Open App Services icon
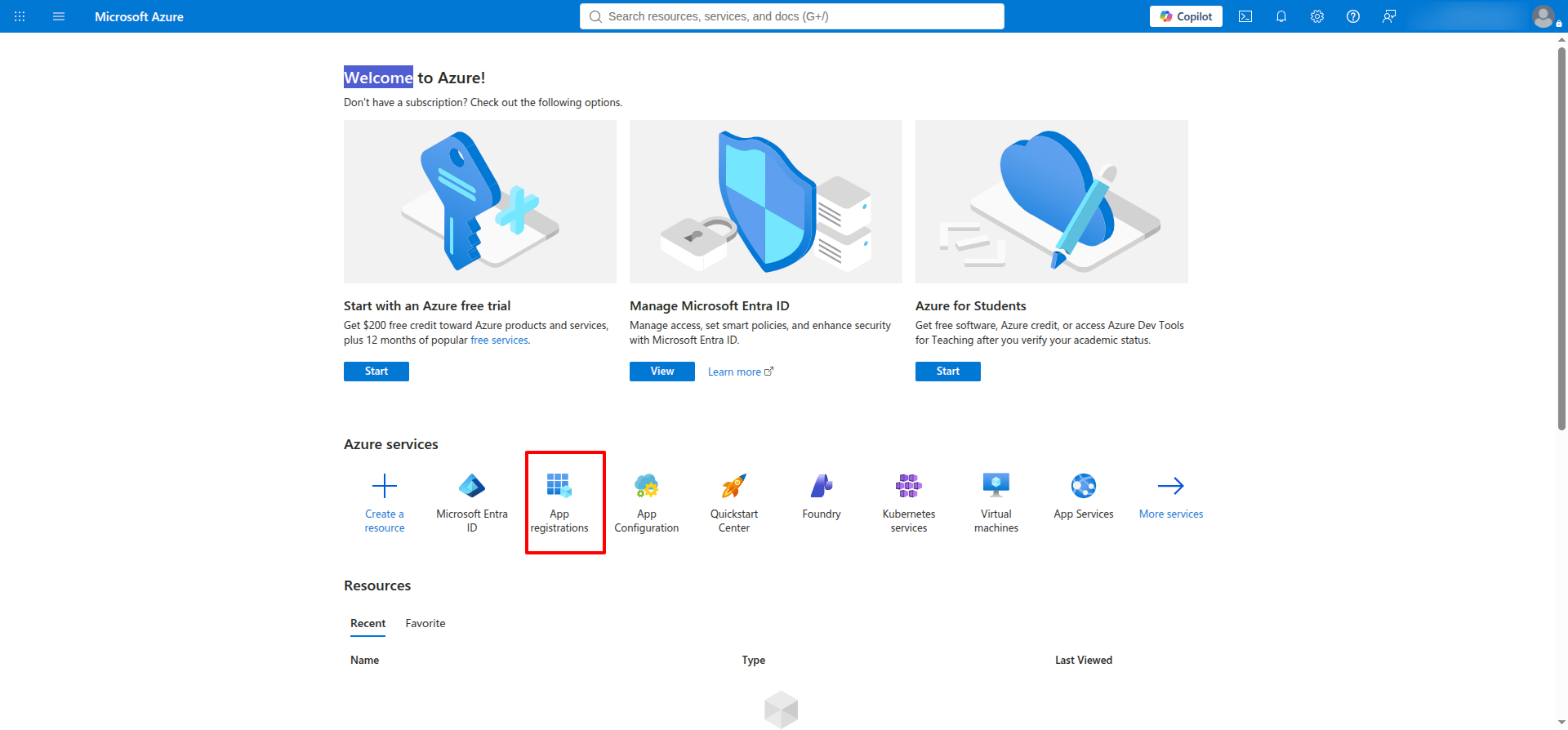 (x=1084, y=486)
